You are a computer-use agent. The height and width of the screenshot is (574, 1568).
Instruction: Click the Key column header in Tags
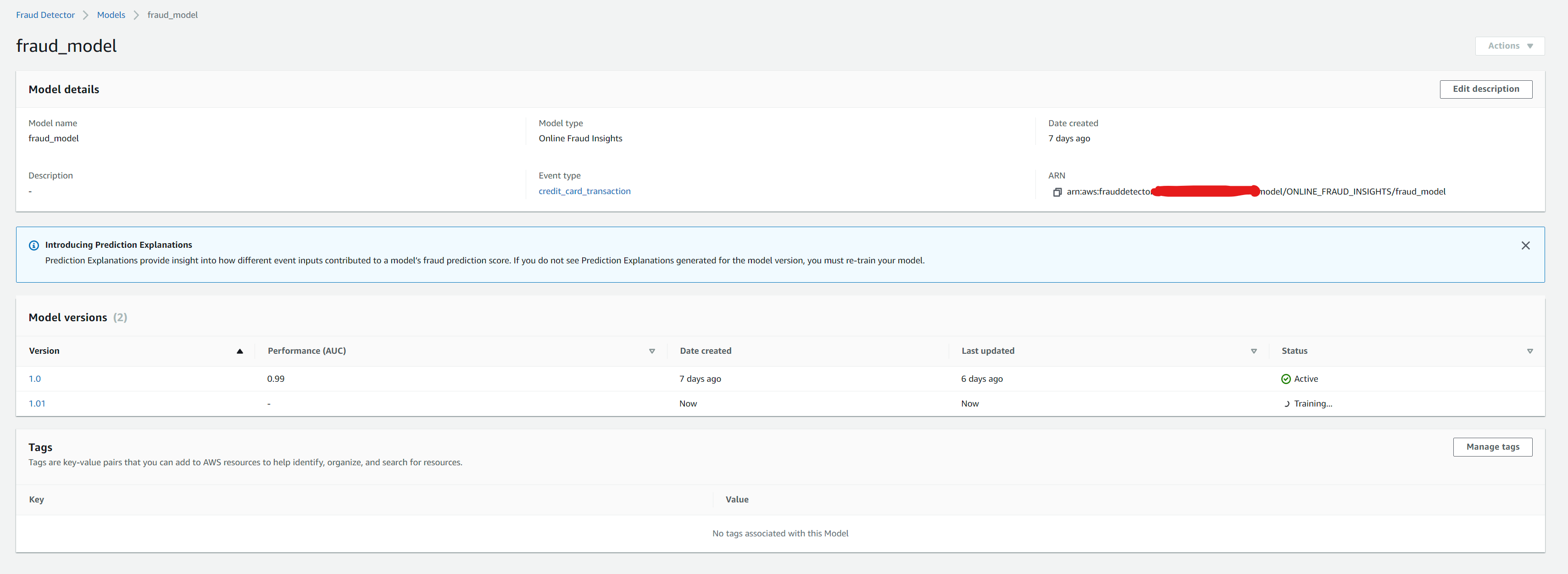37,499
